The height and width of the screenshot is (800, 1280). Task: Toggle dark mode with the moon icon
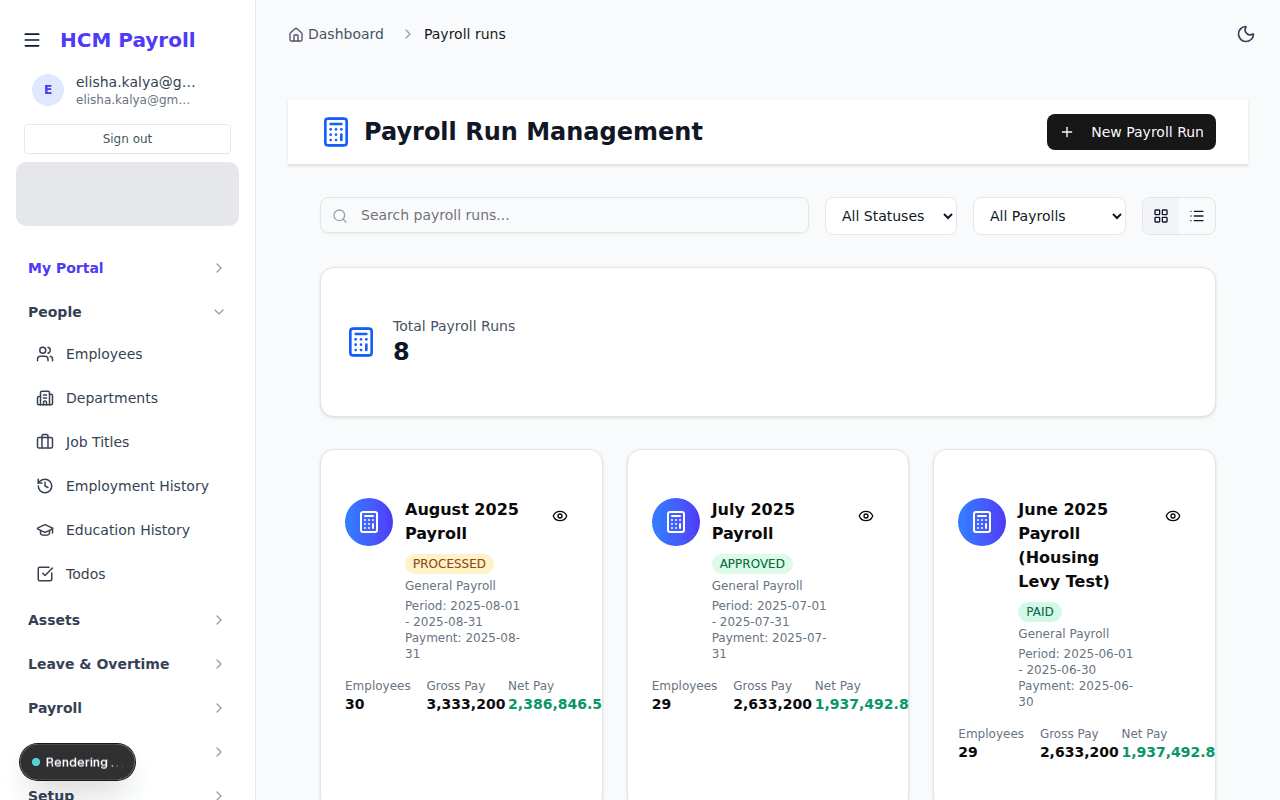pyautogui.click(x=1246, y=33)
